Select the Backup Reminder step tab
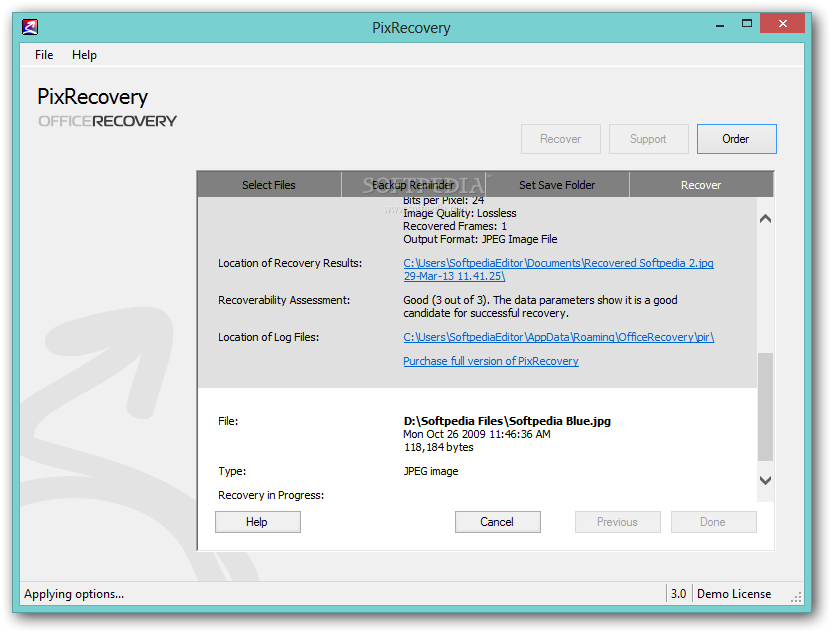Image resolution: width=832 pixels, height=633 pixels. pos(413,185)
